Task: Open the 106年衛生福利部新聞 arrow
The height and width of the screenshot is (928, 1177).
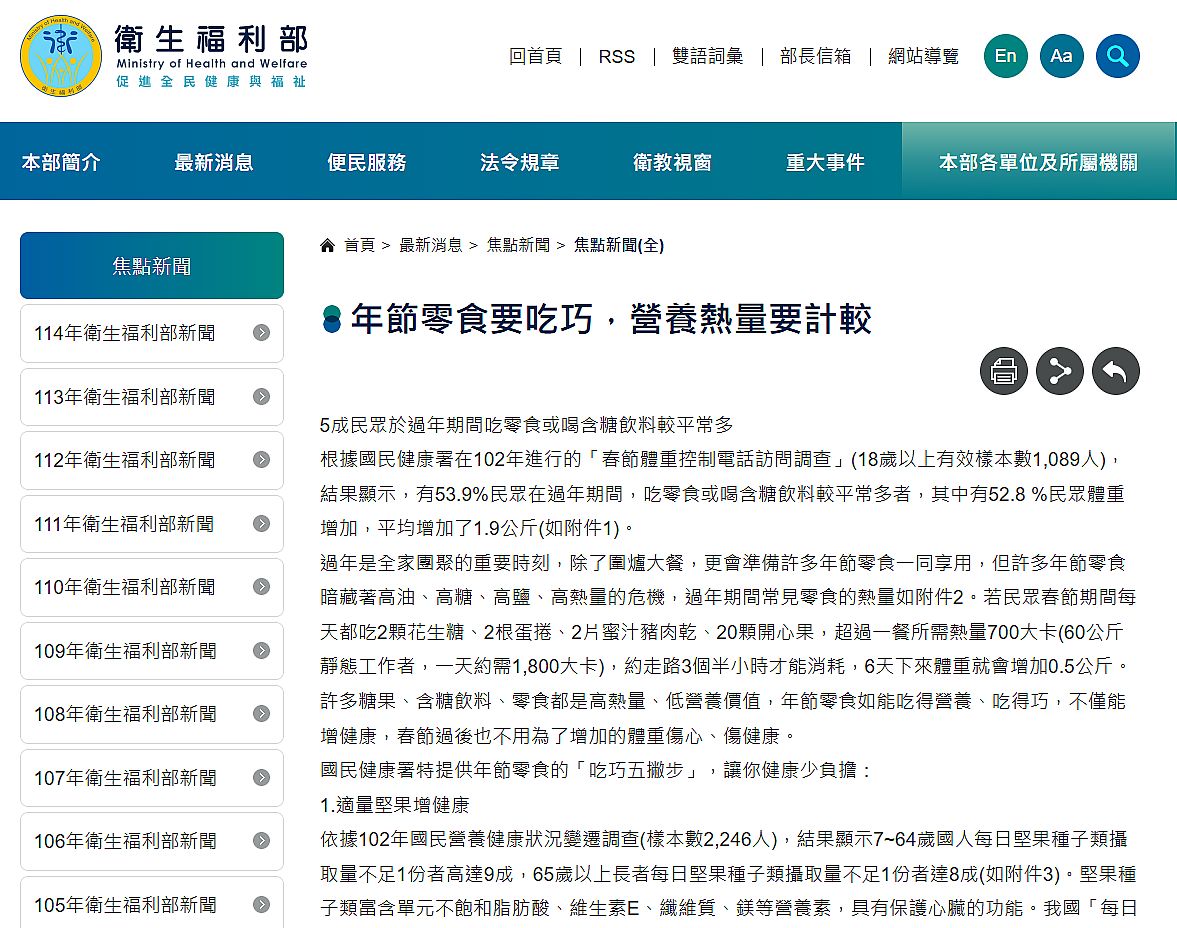Action: [x=261, y=841]
